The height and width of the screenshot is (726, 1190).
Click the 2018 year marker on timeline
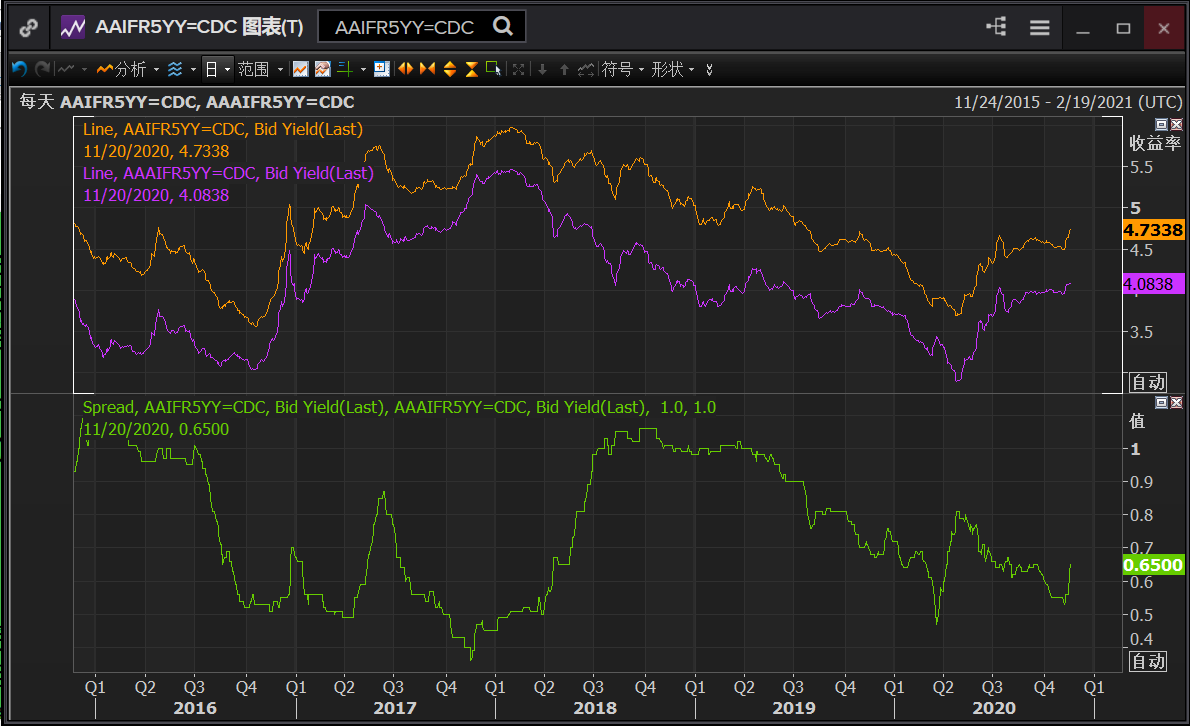pos(595,708)
